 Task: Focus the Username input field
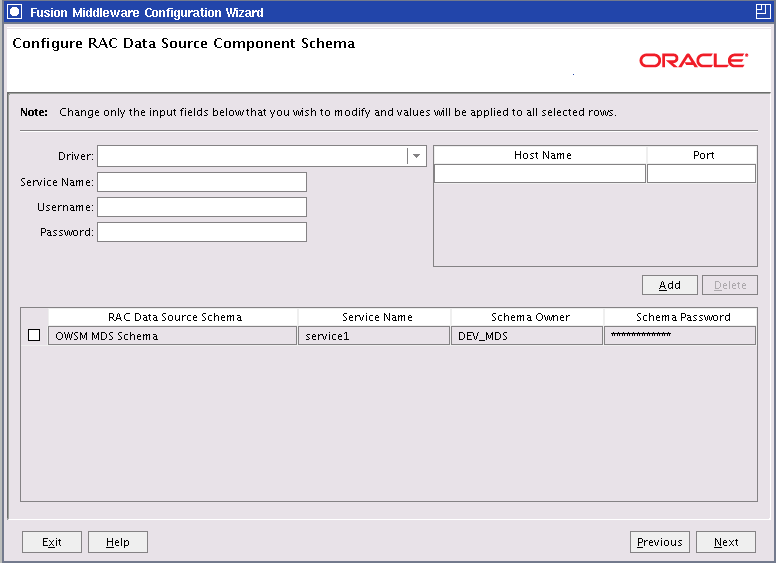202,207
